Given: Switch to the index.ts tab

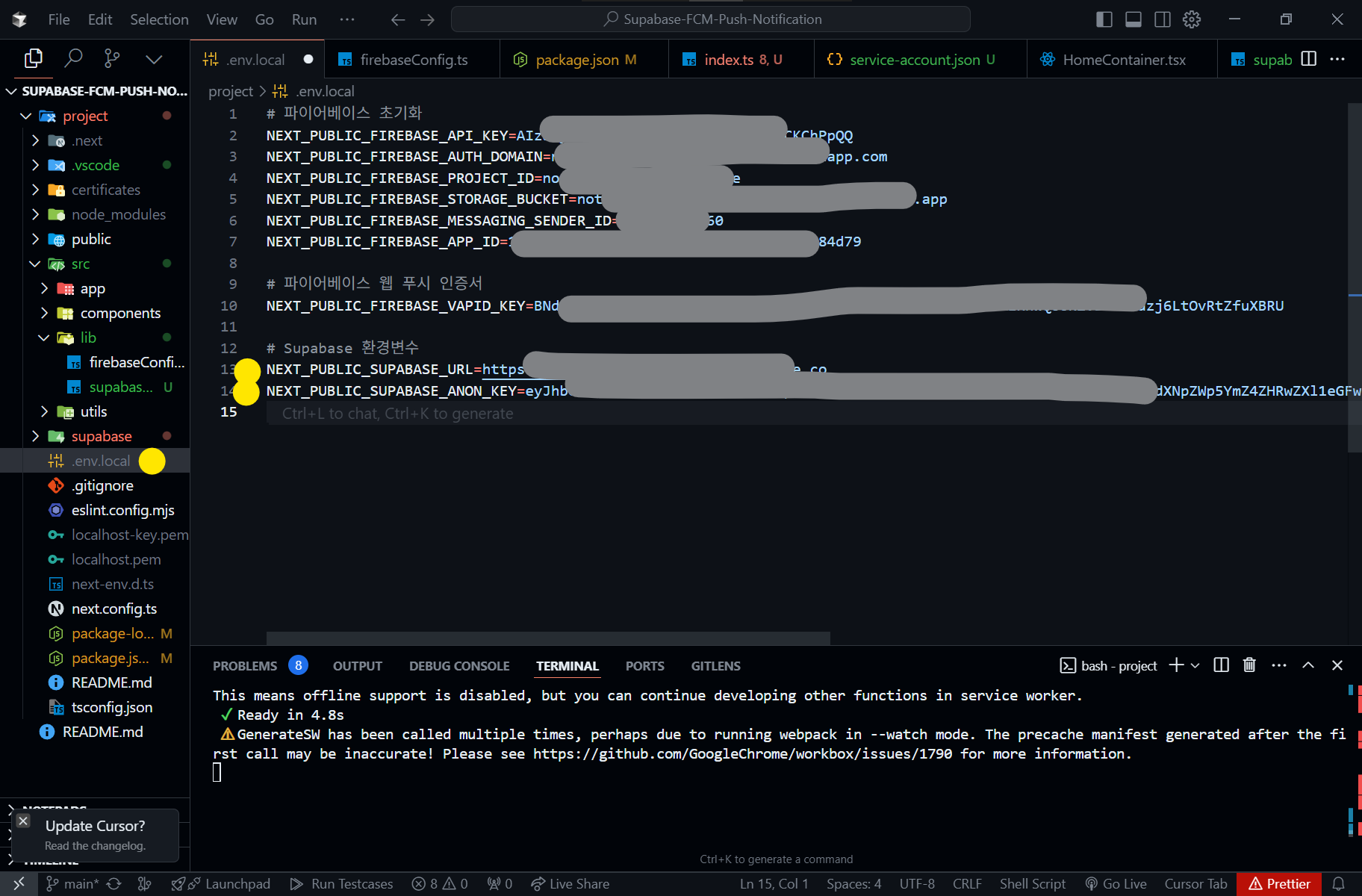Looking at the screenshot, I should pos(741,60).
